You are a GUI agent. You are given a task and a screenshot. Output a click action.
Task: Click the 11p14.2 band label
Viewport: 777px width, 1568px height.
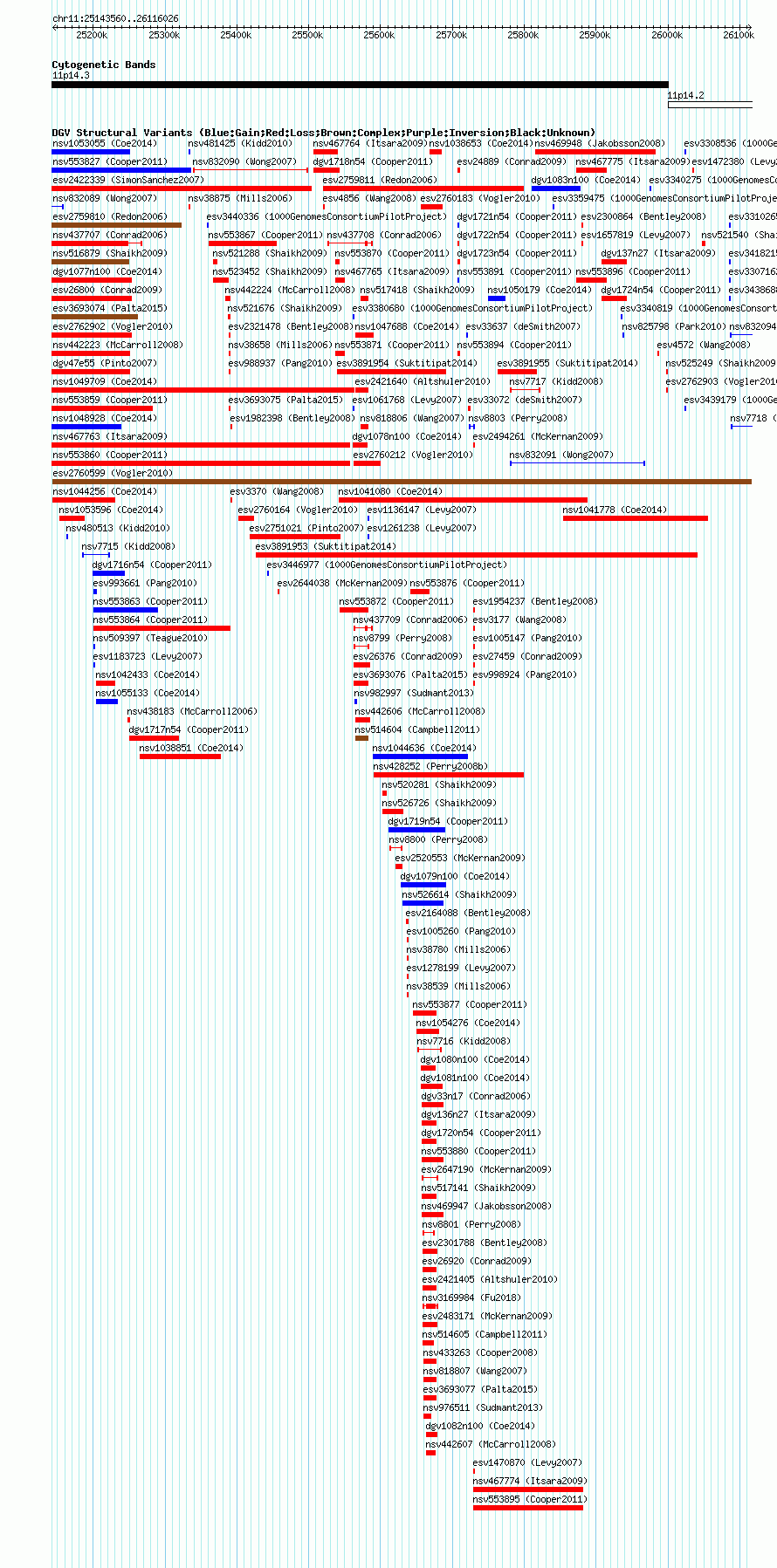pyautogui.click(x=685, y=95)
